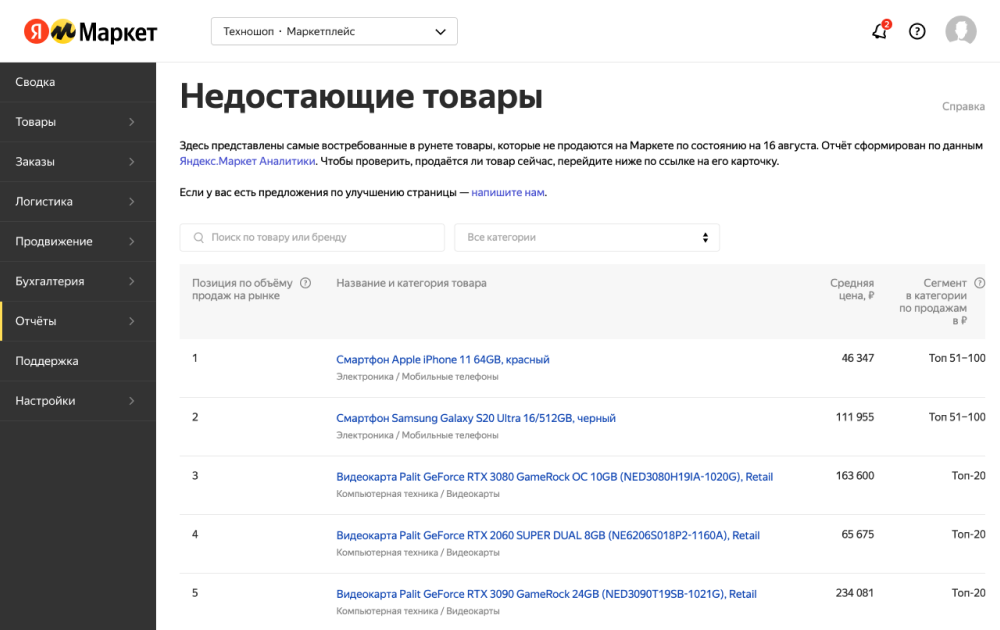Click Топ 51–100 in the iPhone row
The width and height of the screenshot is (1000, 630).
tap(957, 358)
